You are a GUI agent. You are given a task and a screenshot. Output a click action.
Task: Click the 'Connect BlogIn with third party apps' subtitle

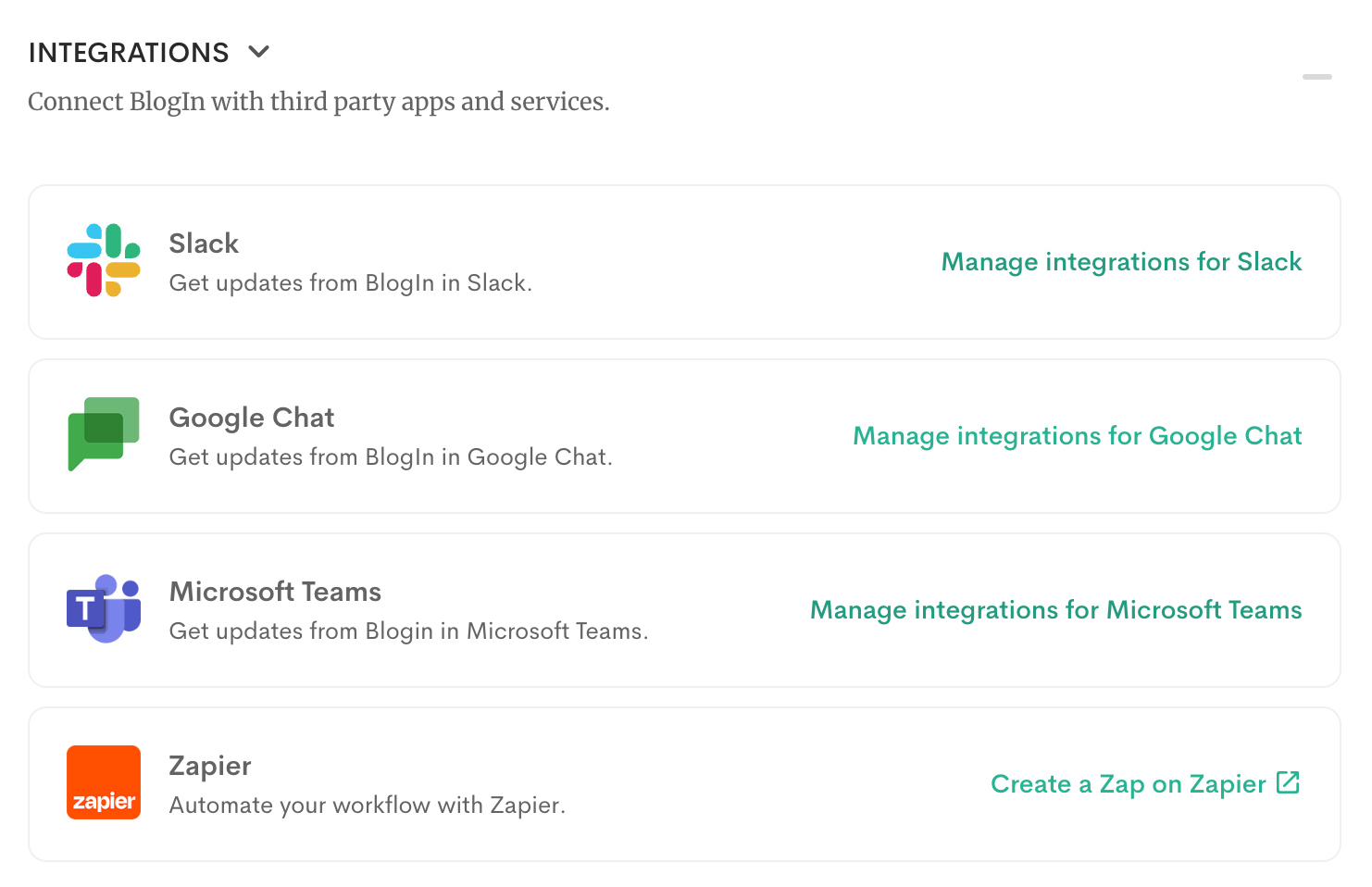pyautogui.click(x=318, y=102)
